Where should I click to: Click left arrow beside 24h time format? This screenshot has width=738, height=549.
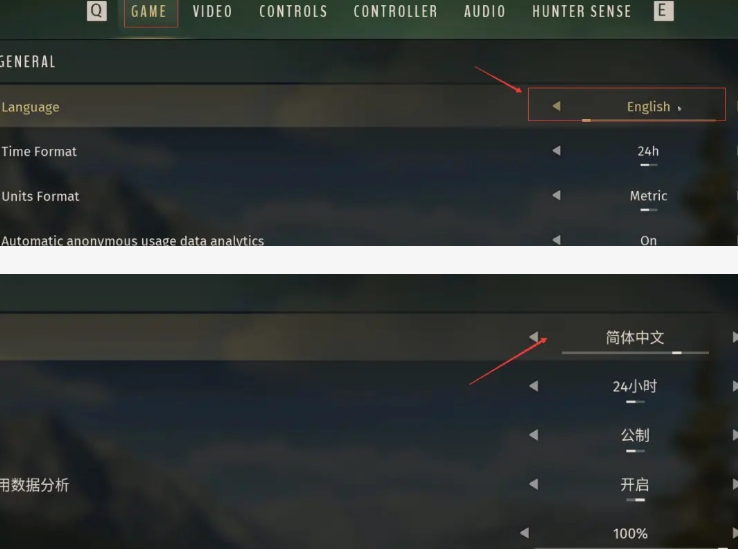[556, 151]
